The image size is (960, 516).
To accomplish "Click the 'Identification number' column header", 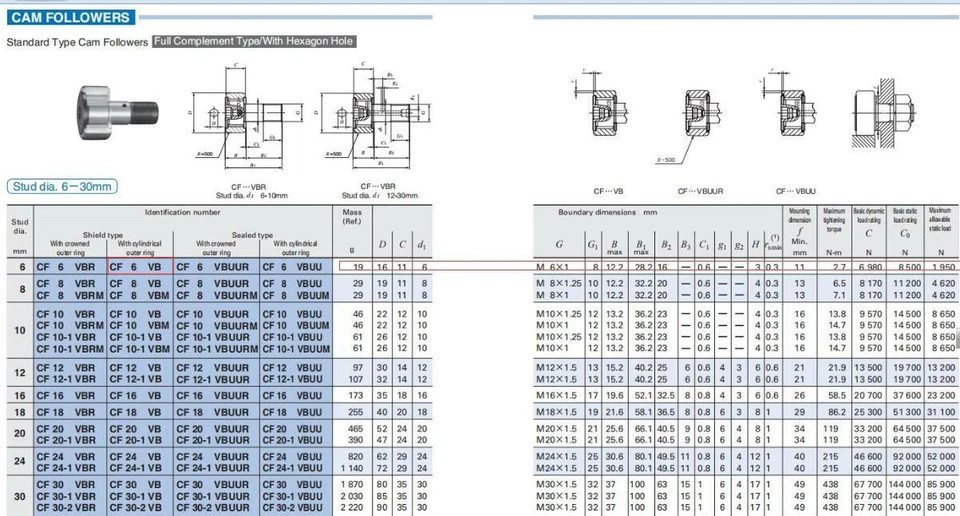I will click(182, 212).
